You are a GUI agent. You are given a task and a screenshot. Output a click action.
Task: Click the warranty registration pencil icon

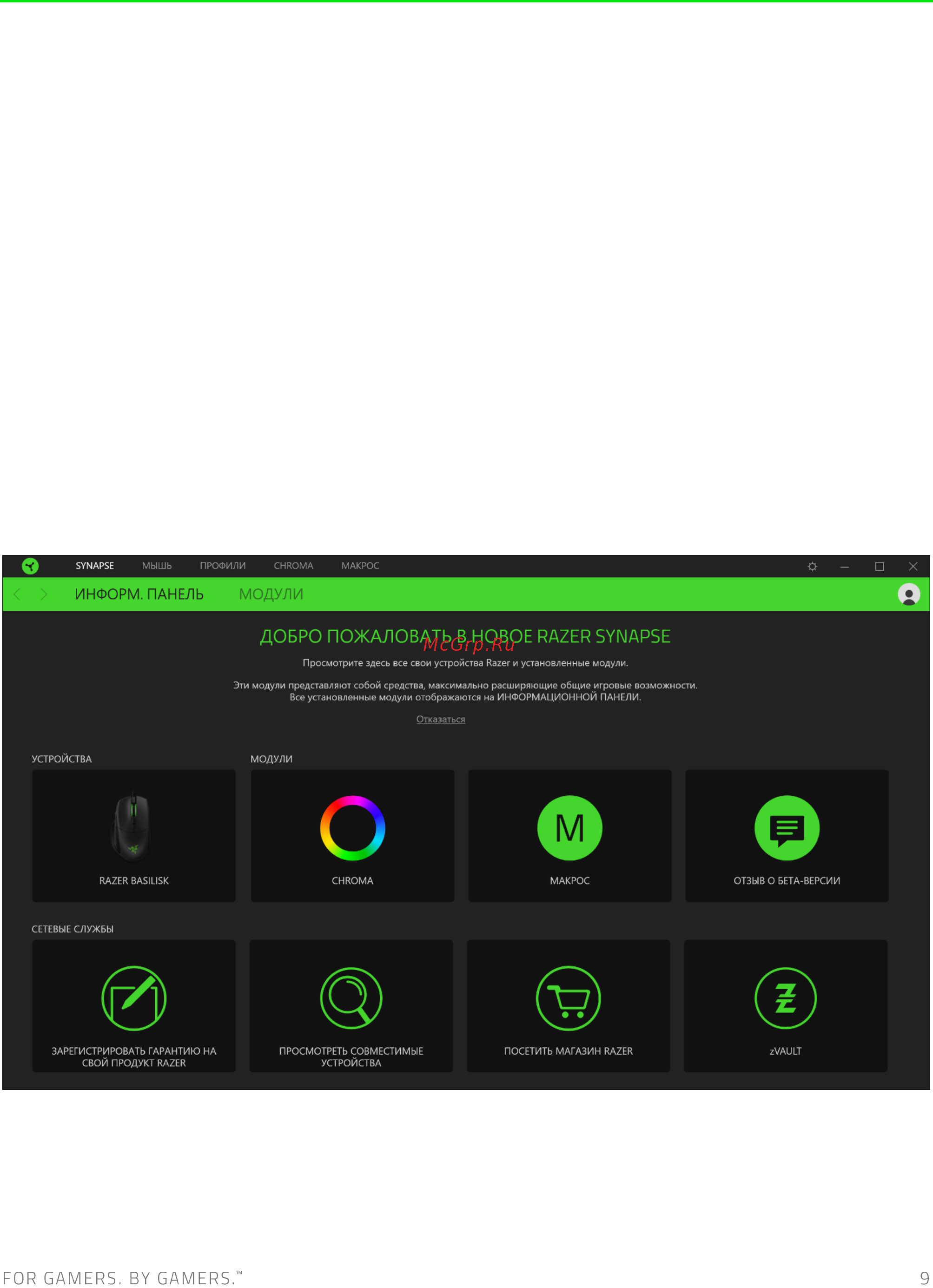coord(134,998)
